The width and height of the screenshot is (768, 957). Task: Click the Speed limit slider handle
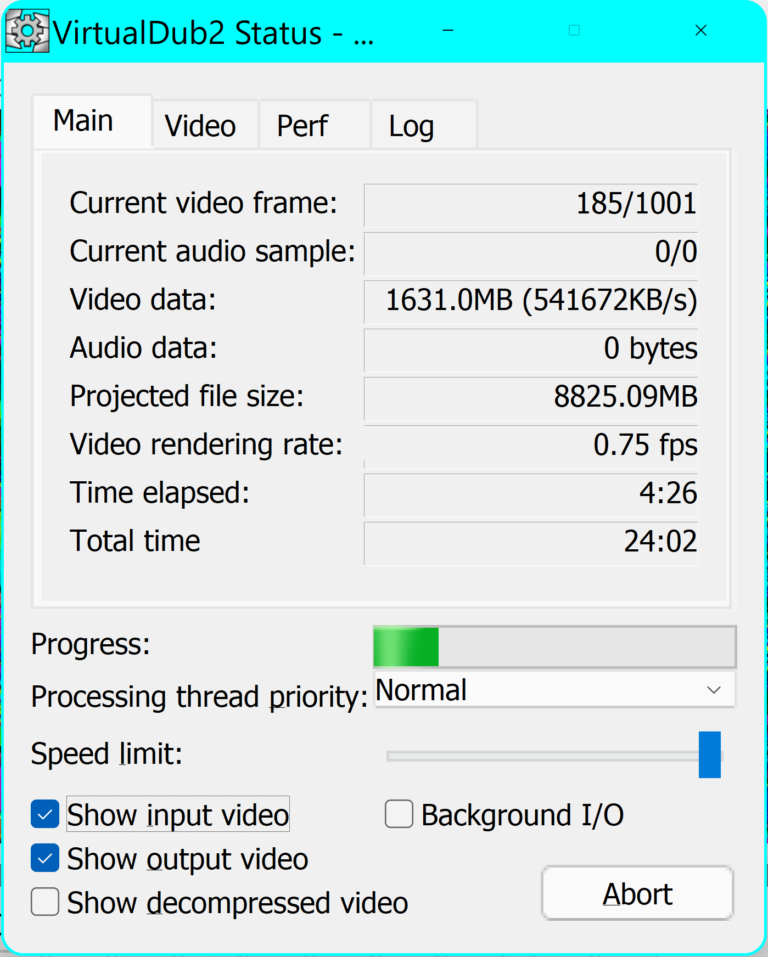tap(709, 754)
